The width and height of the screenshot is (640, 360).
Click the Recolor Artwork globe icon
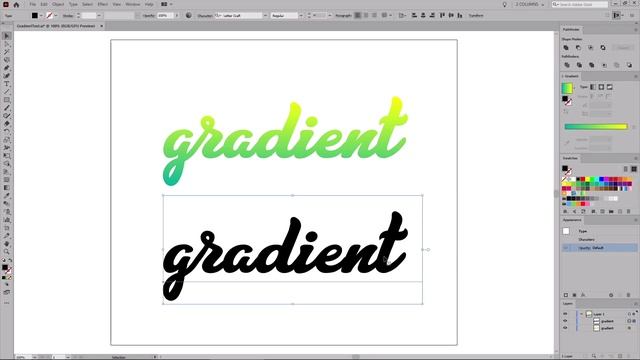(189, 16)
